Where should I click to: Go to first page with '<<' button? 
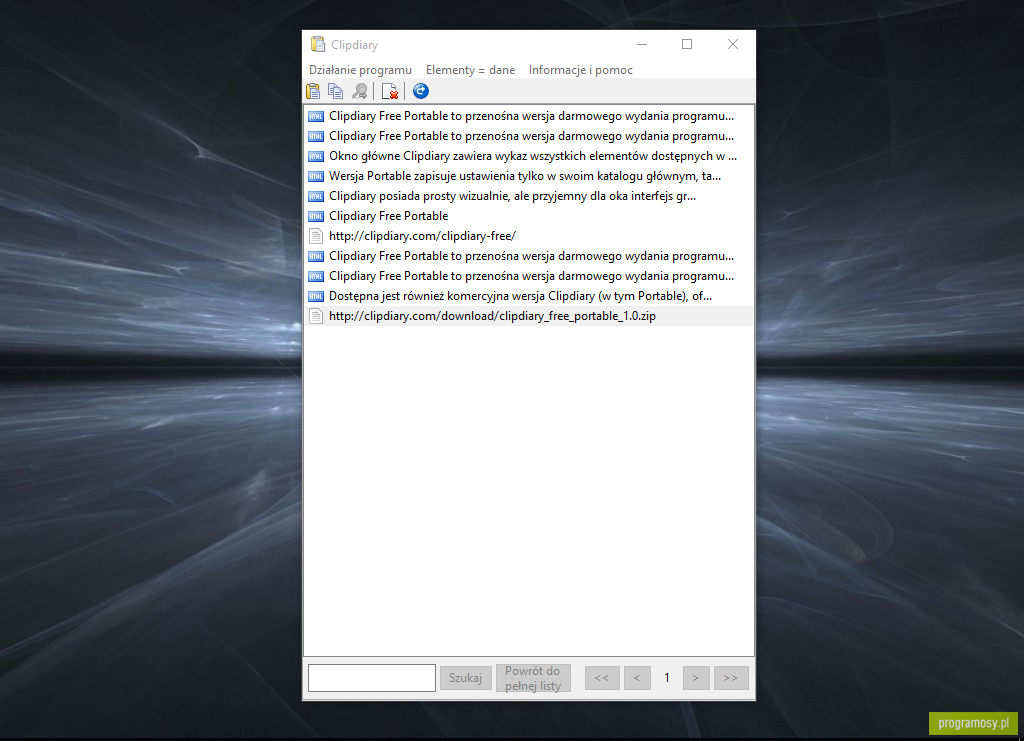click(602, 678)
